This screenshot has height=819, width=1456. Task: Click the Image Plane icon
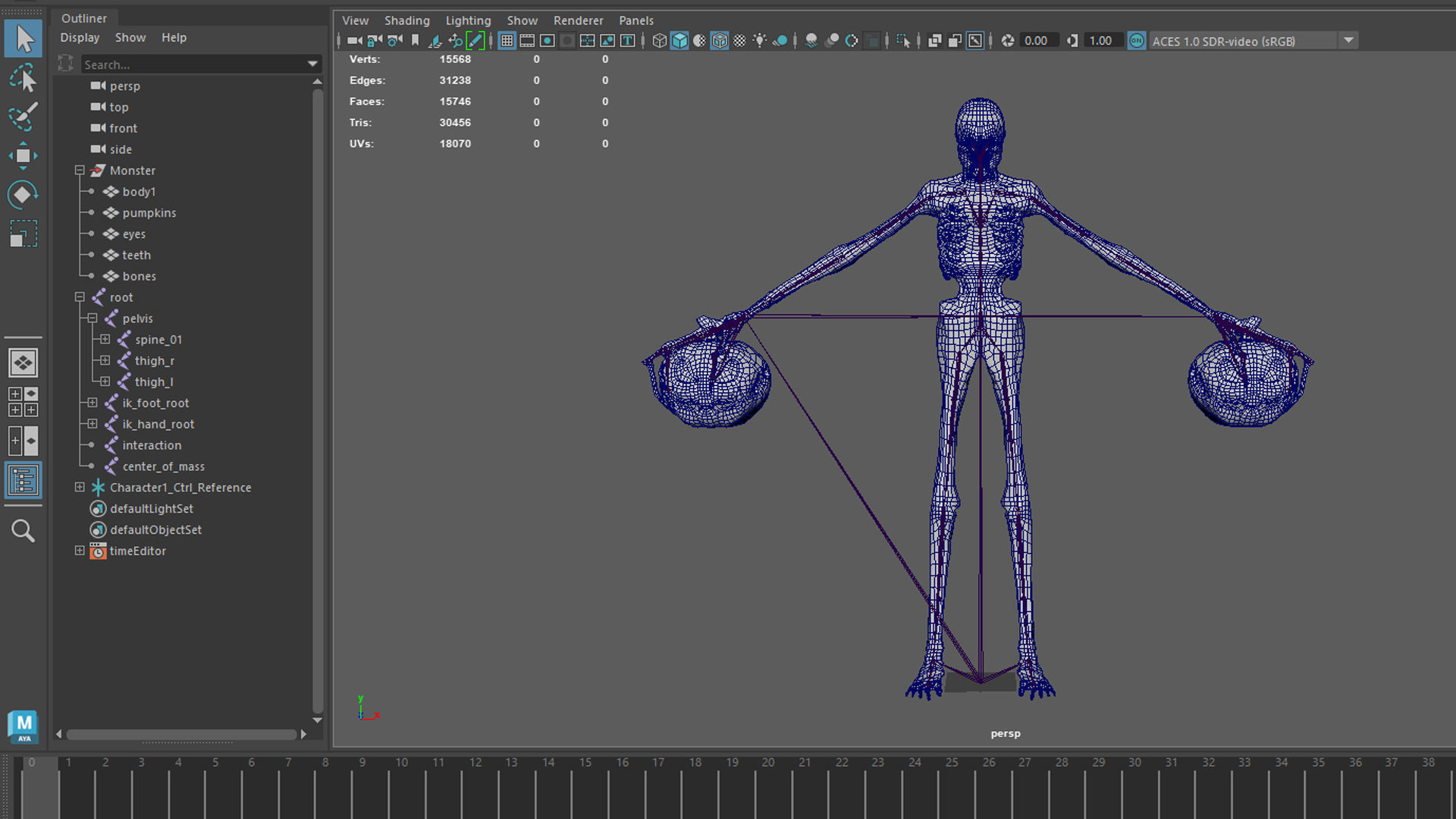[435, 41]
